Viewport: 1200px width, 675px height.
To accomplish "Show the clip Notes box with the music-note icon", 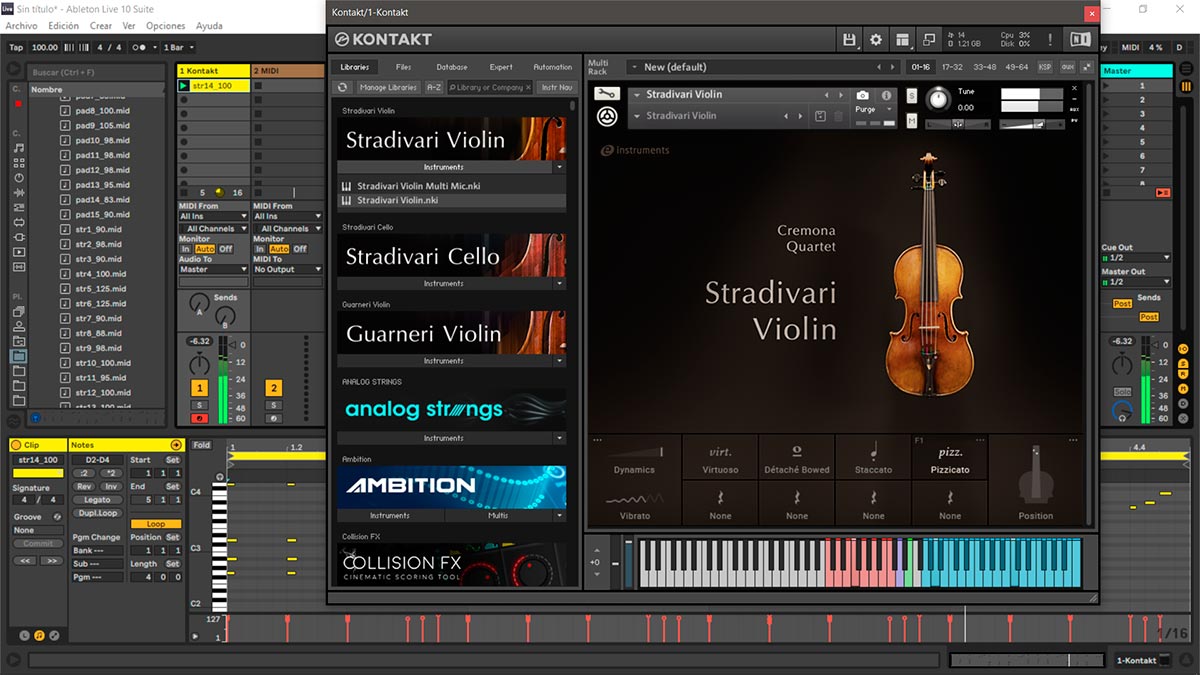I will (x=39, y=635).
